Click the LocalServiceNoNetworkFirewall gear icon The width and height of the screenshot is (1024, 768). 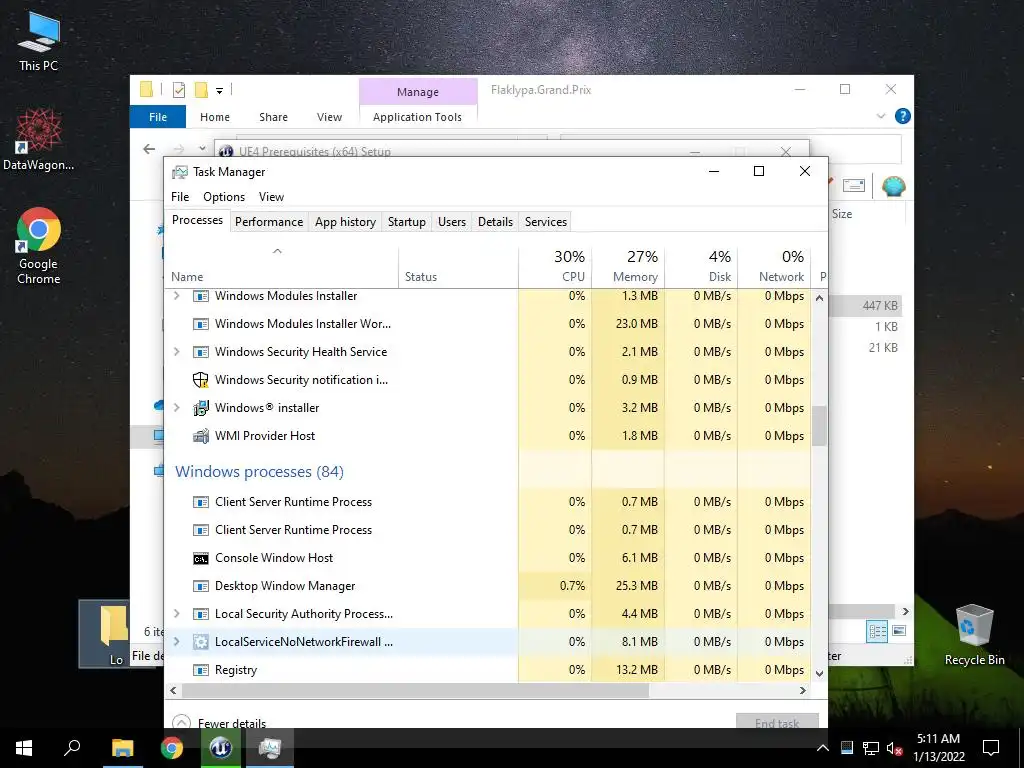click(x=200, y=642)
